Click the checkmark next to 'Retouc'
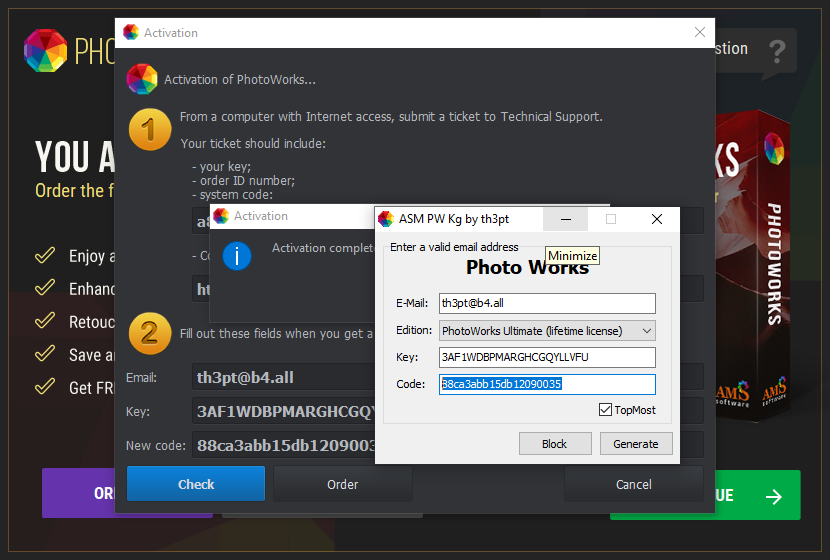Screen dimensions: 830x560 (x=45, y=320)
